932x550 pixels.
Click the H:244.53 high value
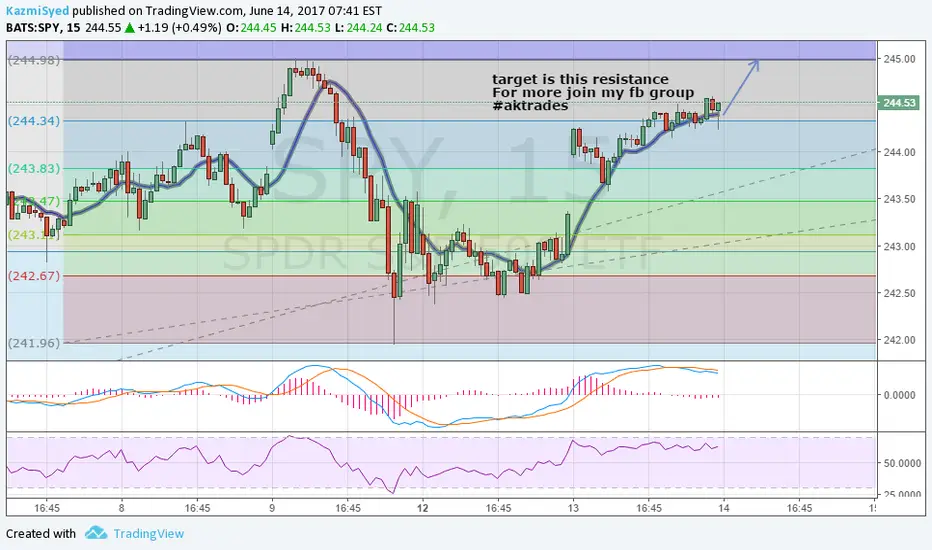coord(306,27)
